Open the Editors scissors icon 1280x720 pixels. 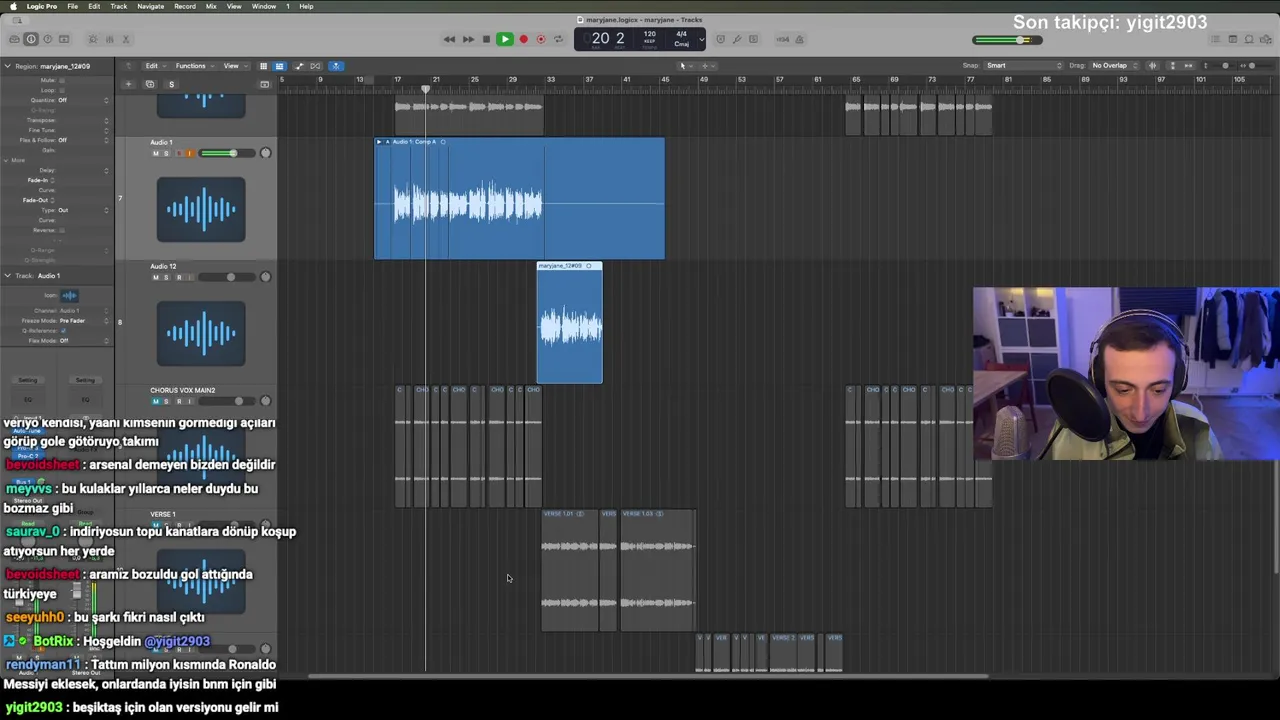pos(126,39)
